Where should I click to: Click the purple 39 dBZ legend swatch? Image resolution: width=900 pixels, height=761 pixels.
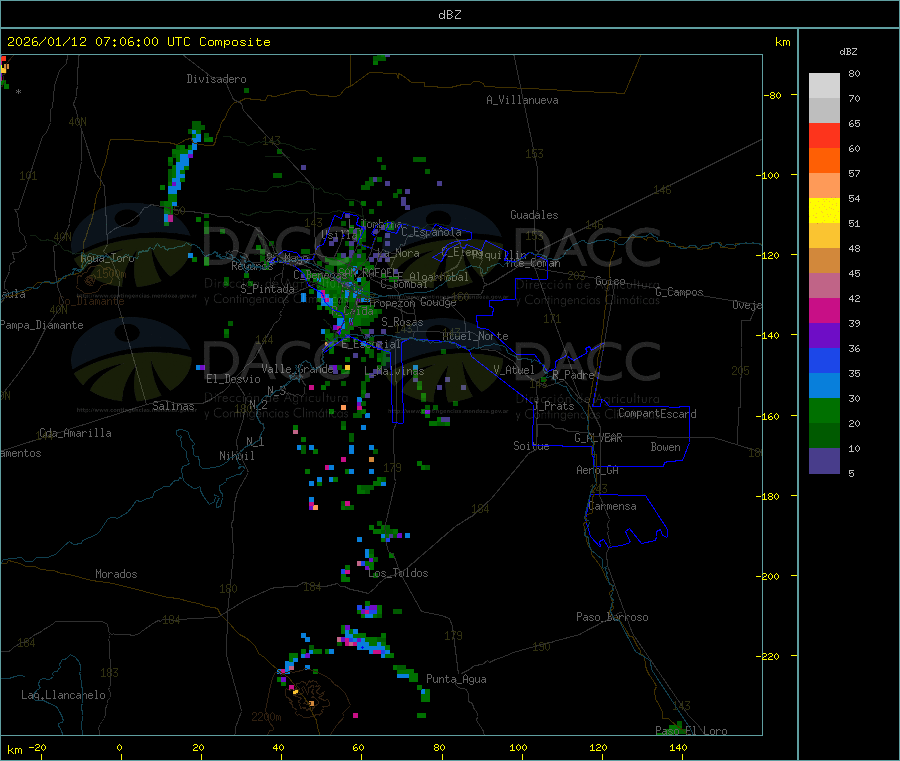(824, 335)
